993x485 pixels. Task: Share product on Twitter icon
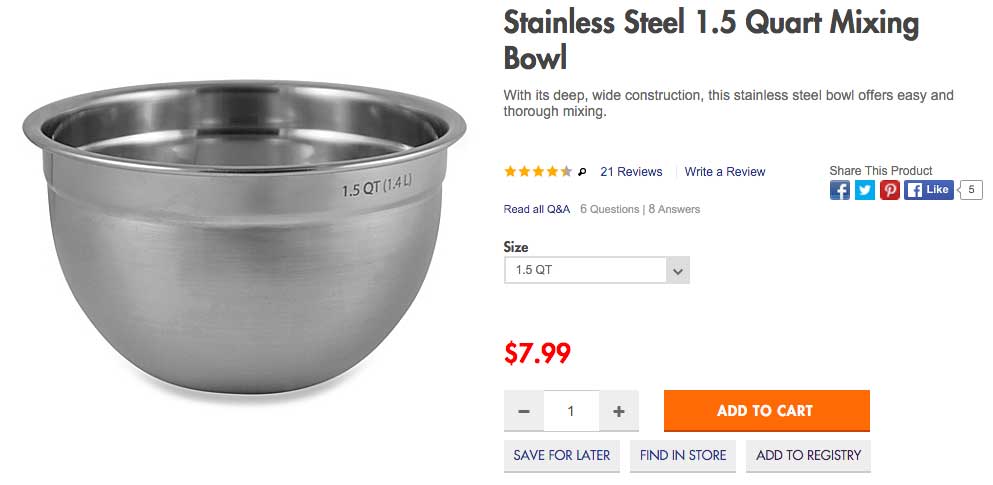(x=864, y=190)
